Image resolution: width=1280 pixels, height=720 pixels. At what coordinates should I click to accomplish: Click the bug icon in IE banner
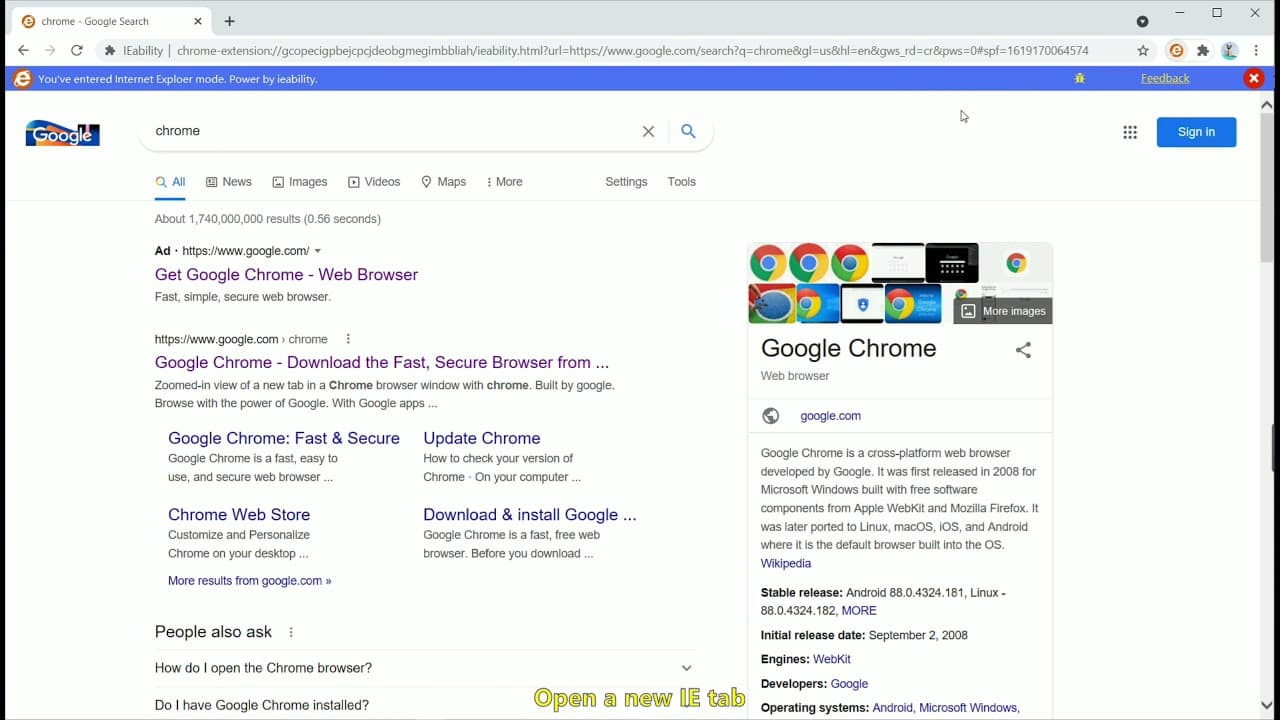click(x=1079, y=78)
